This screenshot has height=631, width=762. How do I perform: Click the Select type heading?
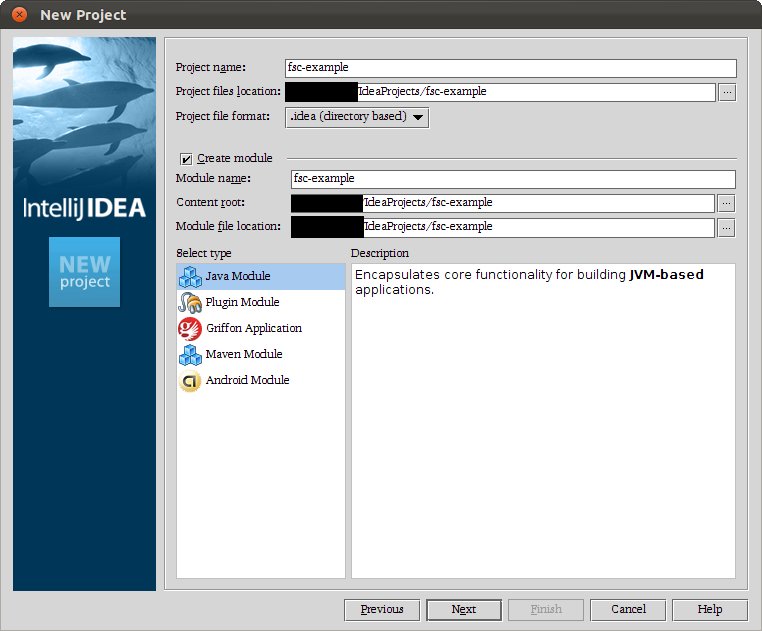[x=204, y=253]
